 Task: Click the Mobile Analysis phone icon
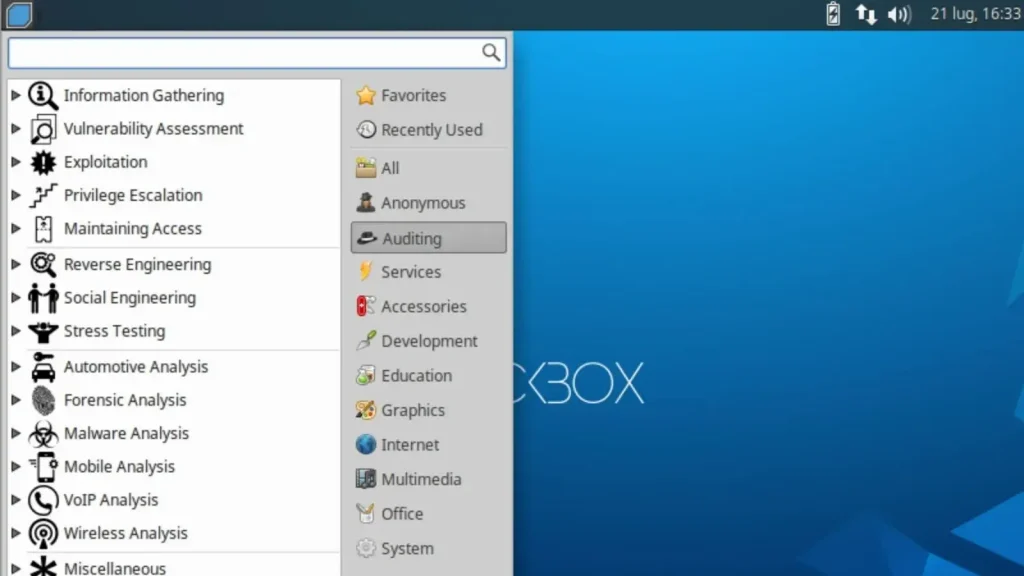coord(43,467)
